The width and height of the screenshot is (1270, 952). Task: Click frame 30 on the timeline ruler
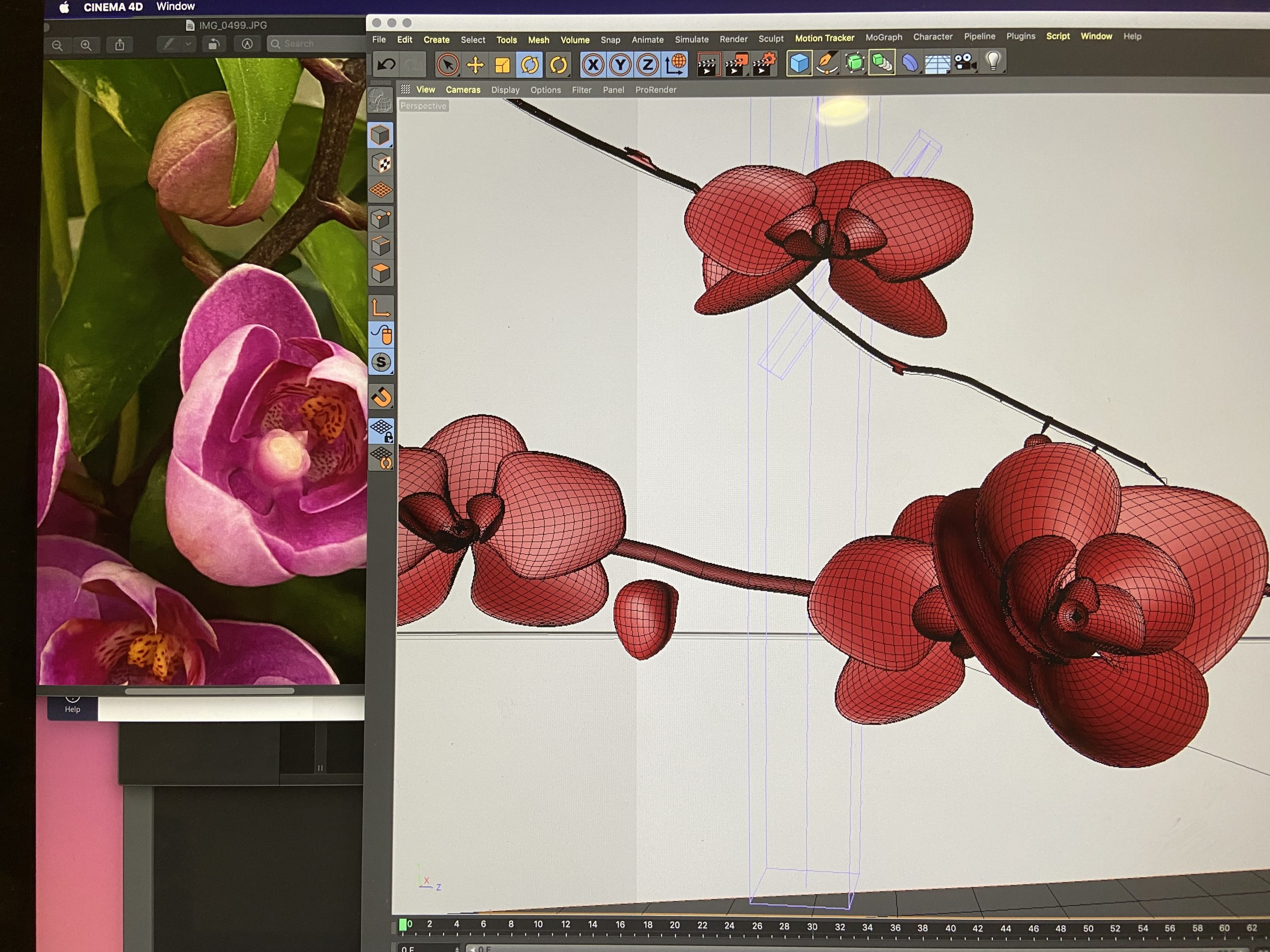point(812,926)
